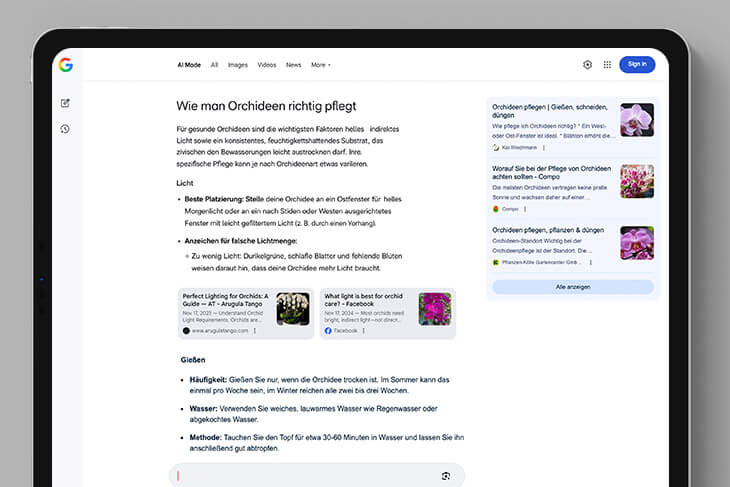
Task: Expand the More dropdown in the nav
Action: [321, 65]
